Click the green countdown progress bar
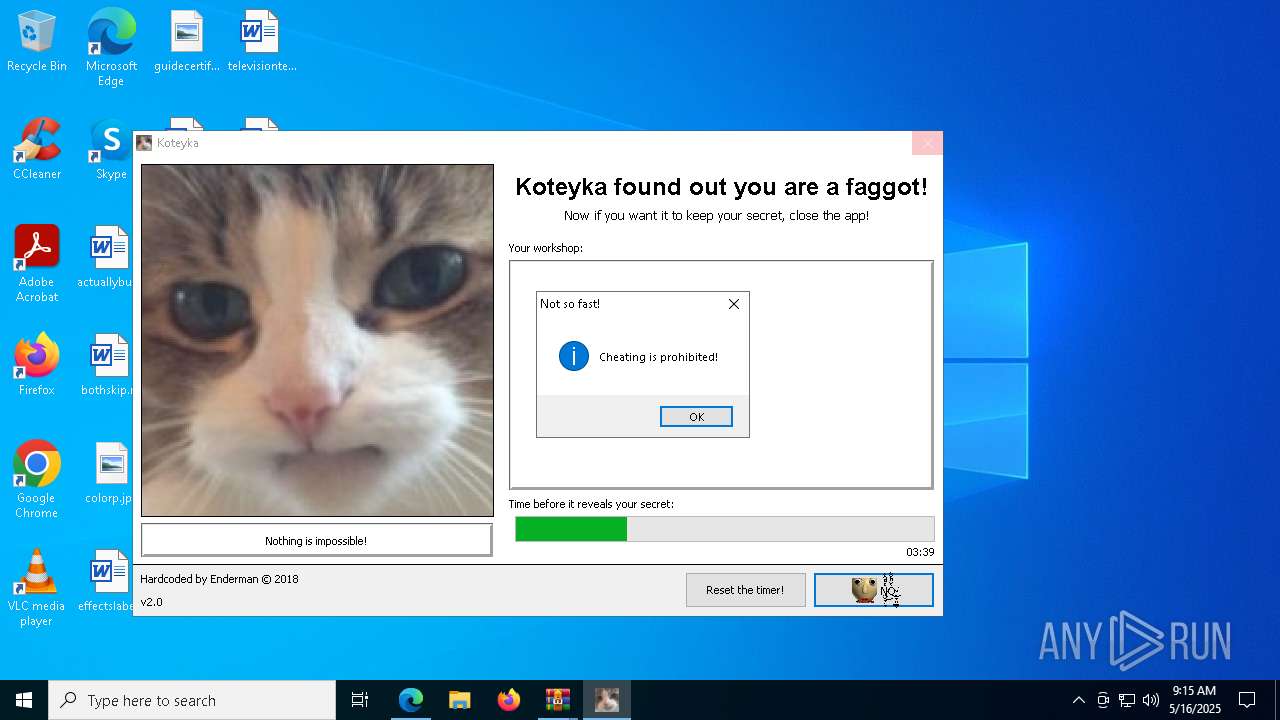1280x720 pixels. click(725, 529)
